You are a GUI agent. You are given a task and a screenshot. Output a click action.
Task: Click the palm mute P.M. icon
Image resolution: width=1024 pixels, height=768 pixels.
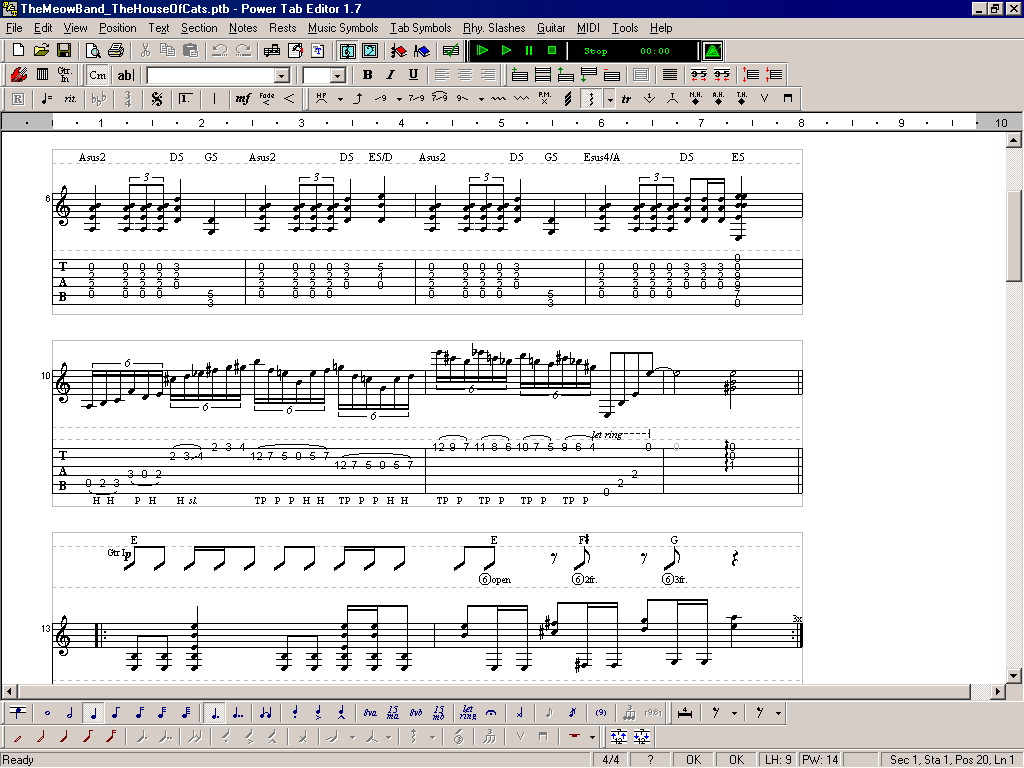pyautogui.click(x=545, y=99)
